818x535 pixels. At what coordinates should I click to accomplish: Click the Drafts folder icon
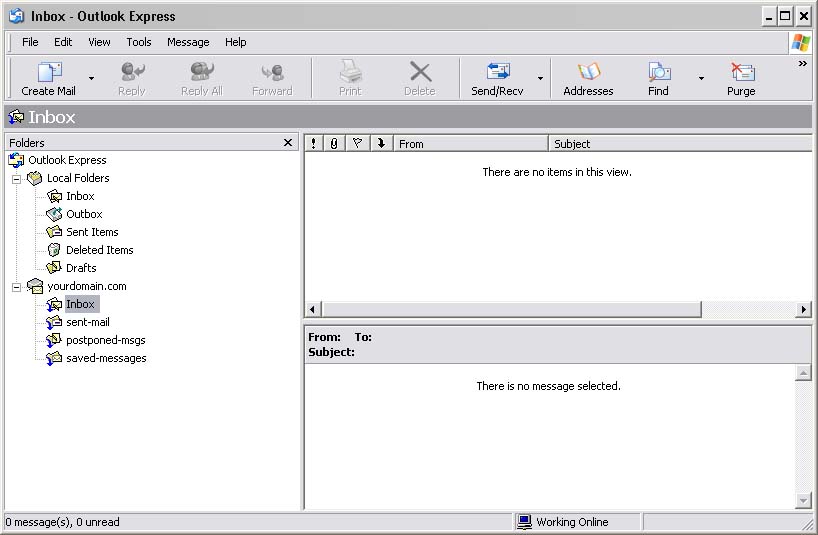click(54, 268)
